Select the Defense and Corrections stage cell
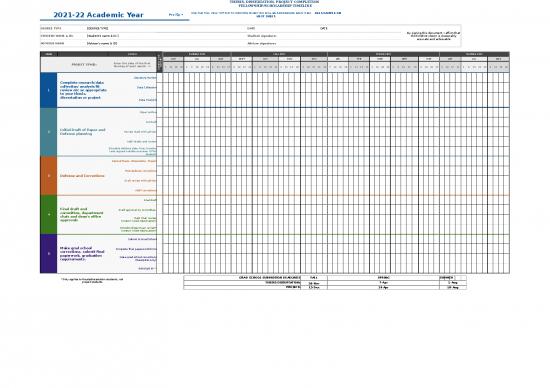The width and height of the screenshot is (550, 388). (x=82, y=176)
